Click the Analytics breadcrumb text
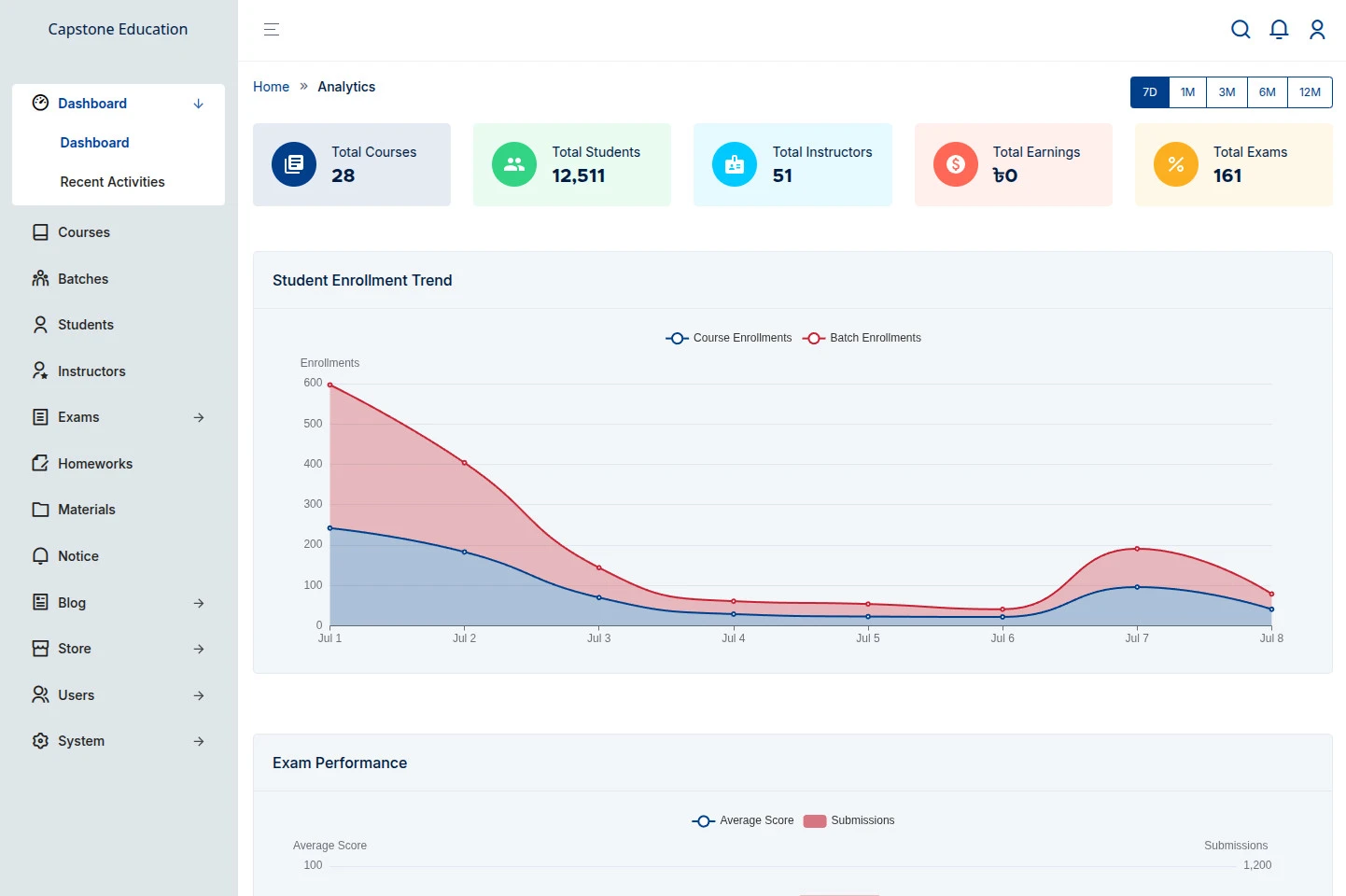 coord(346,87)
